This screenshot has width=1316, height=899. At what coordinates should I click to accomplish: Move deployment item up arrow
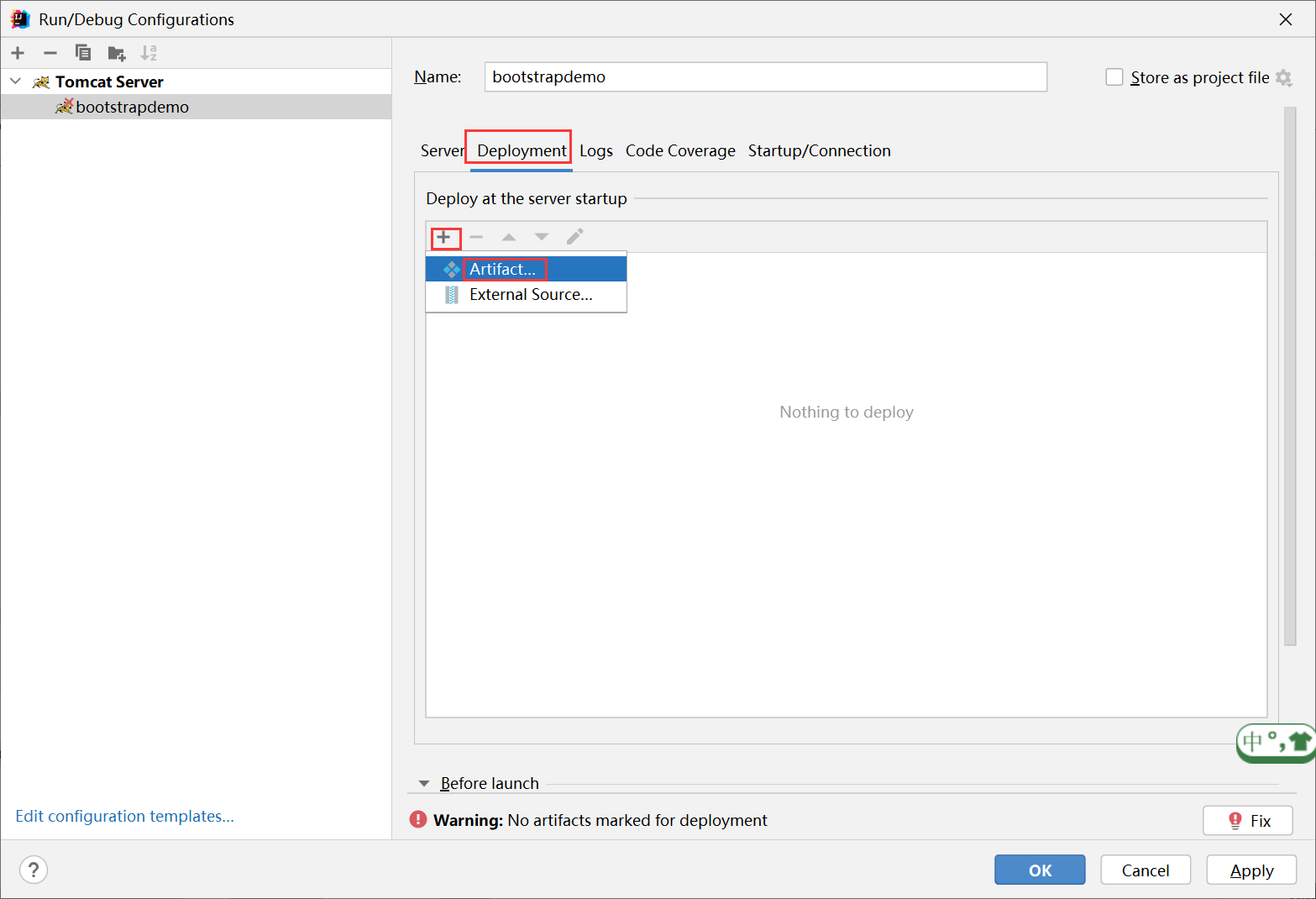pos(509,237)
